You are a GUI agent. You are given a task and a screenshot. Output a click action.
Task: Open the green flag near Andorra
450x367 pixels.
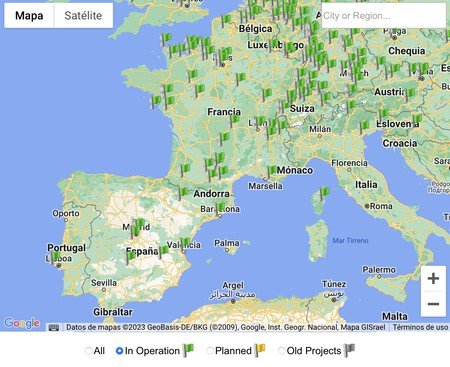(x=183, y=193)
